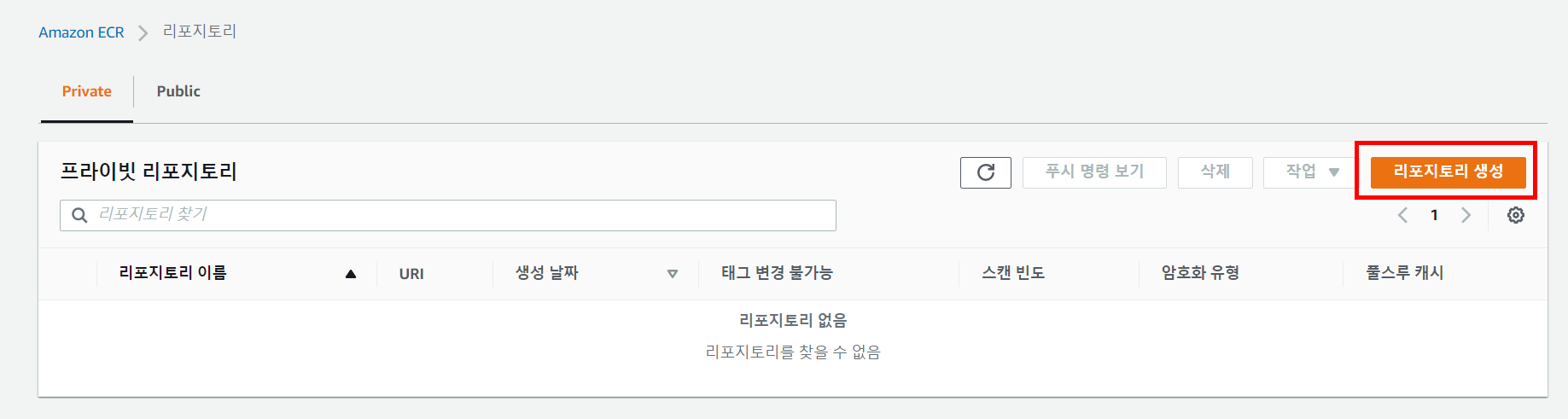Sort ascending by 리포지토리 이름 arrow
1568x419 pixels.
[351, 274]
